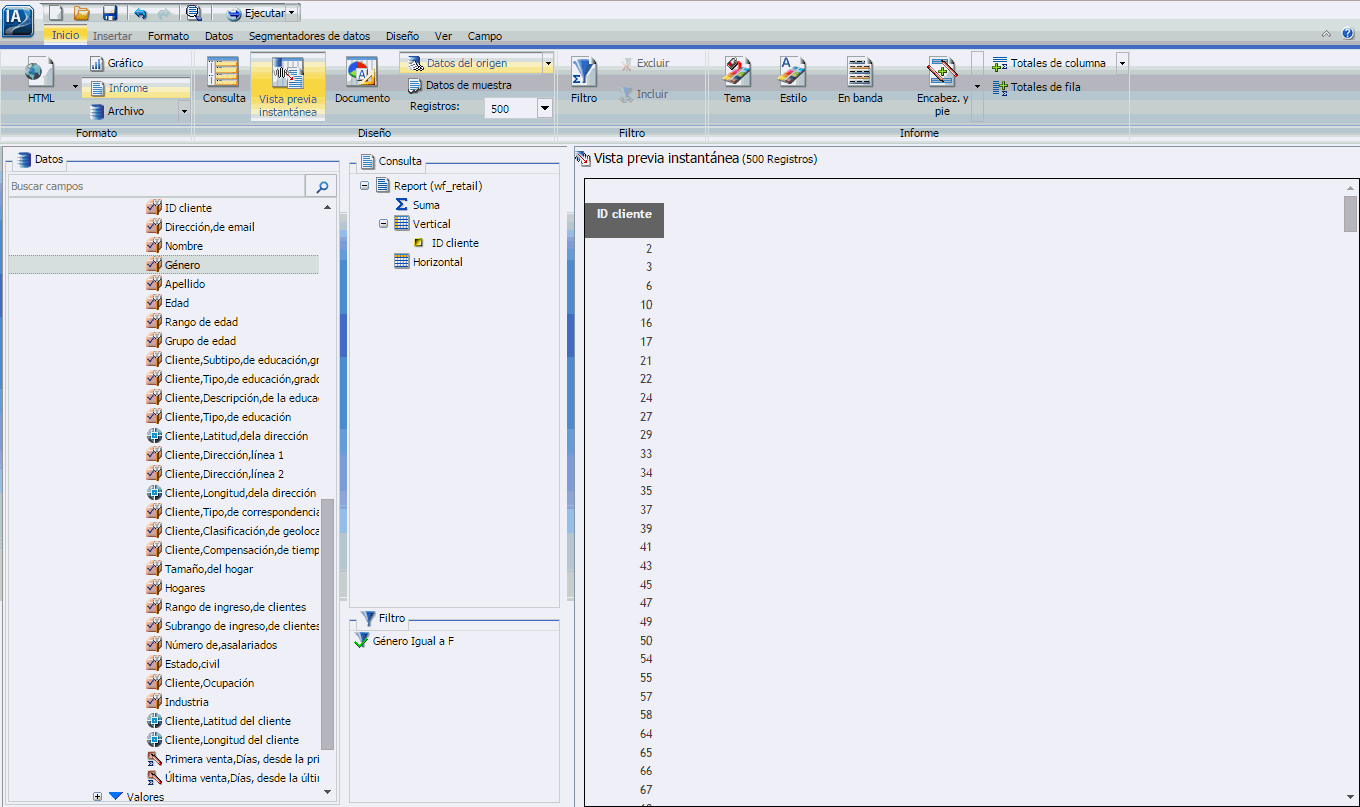Open the Datos del origen dropdown arrow

click(548, 63)
